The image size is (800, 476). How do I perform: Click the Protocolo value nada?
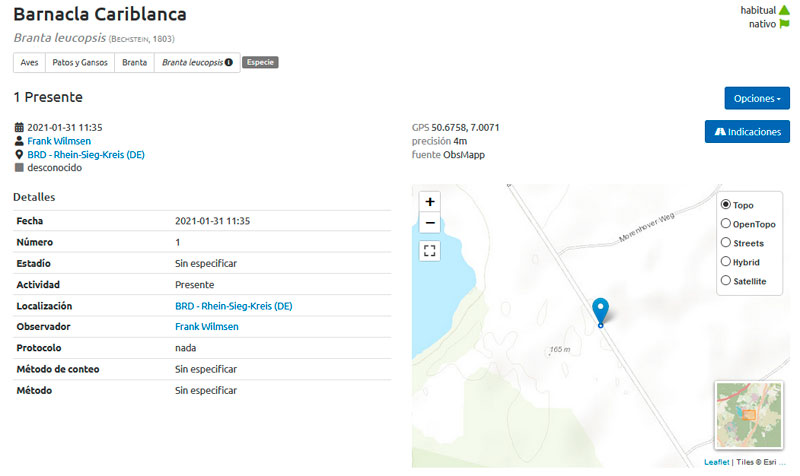tap(185, 348)
